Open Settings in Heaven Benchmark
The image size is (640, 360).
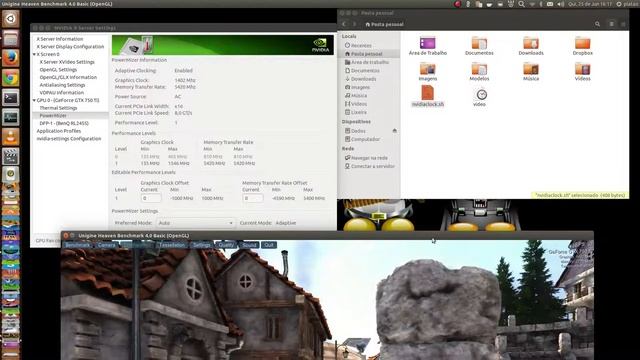[201, 245]
